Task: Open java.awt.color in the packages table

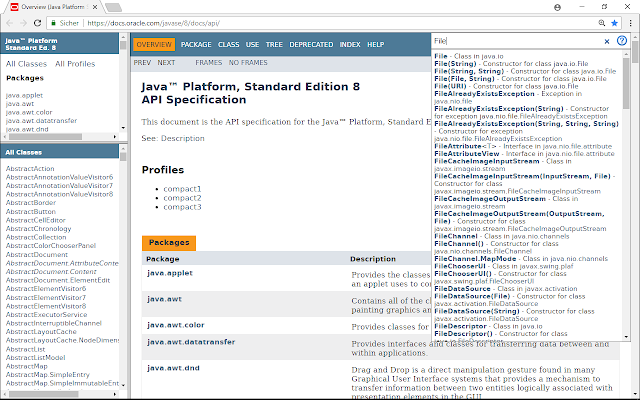Action: pyautogui.click(x=176, y=325)
